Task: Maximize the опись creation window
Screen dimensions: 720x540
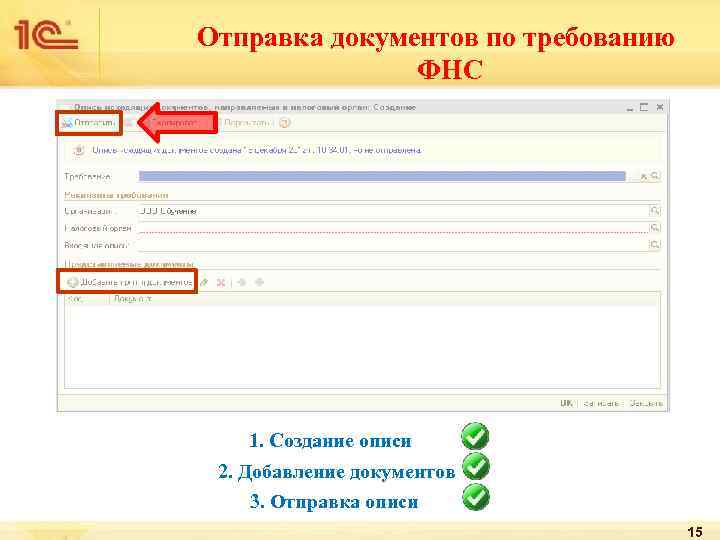Action: point(644,107)
